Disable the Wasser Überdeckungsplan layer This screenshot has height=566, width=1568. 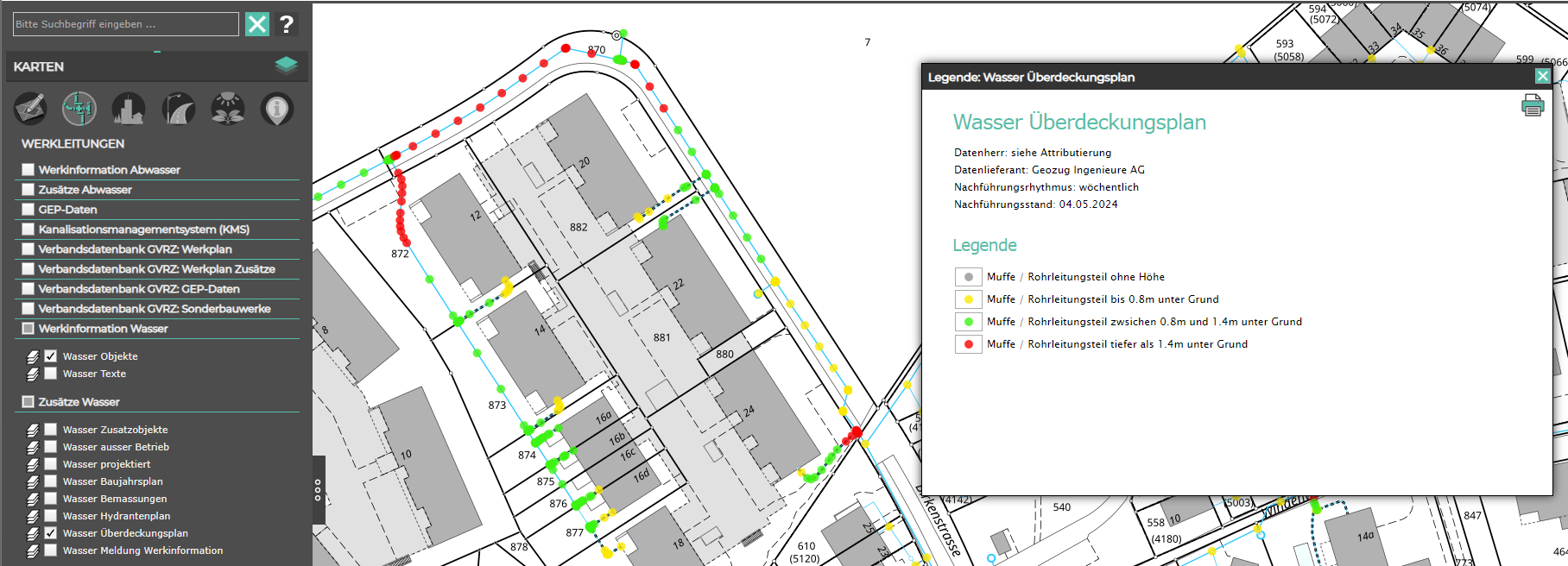click(x=51, y=533)
